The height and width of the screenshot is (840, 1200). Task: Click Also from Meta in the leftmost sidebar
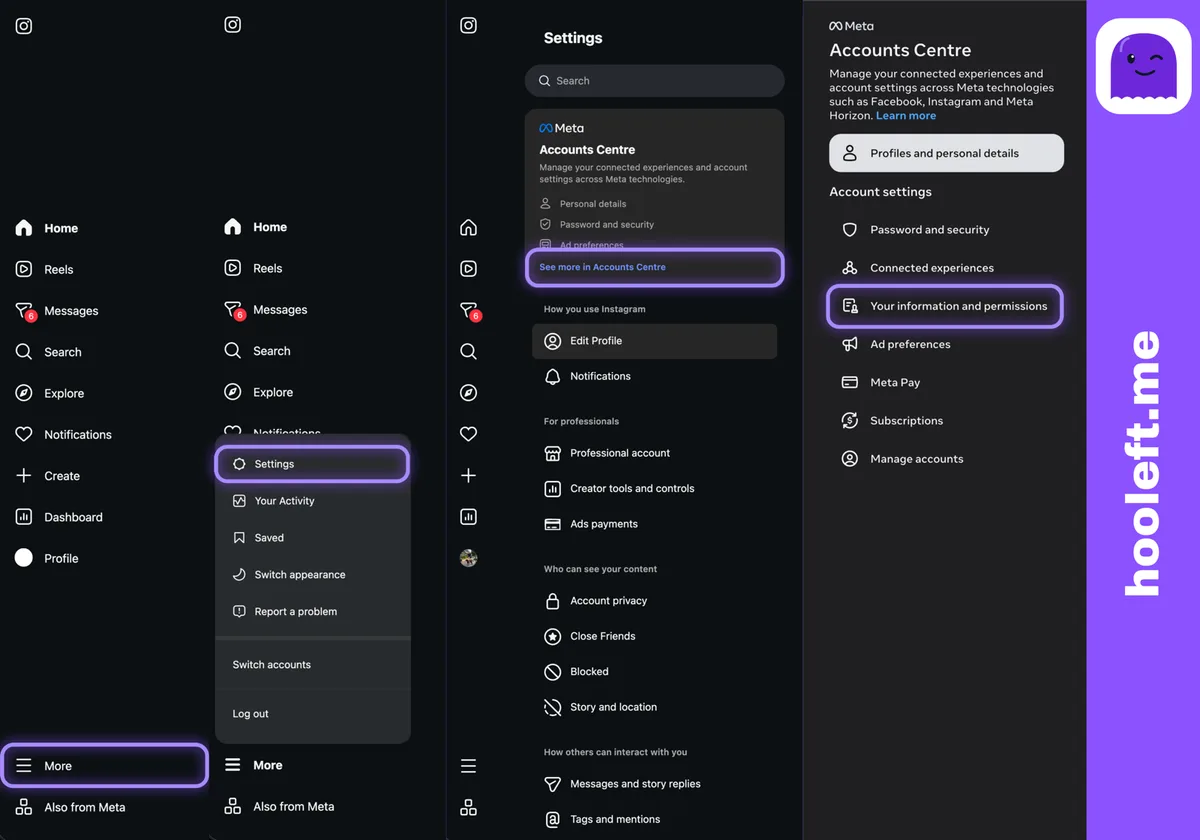click(71, 807)
